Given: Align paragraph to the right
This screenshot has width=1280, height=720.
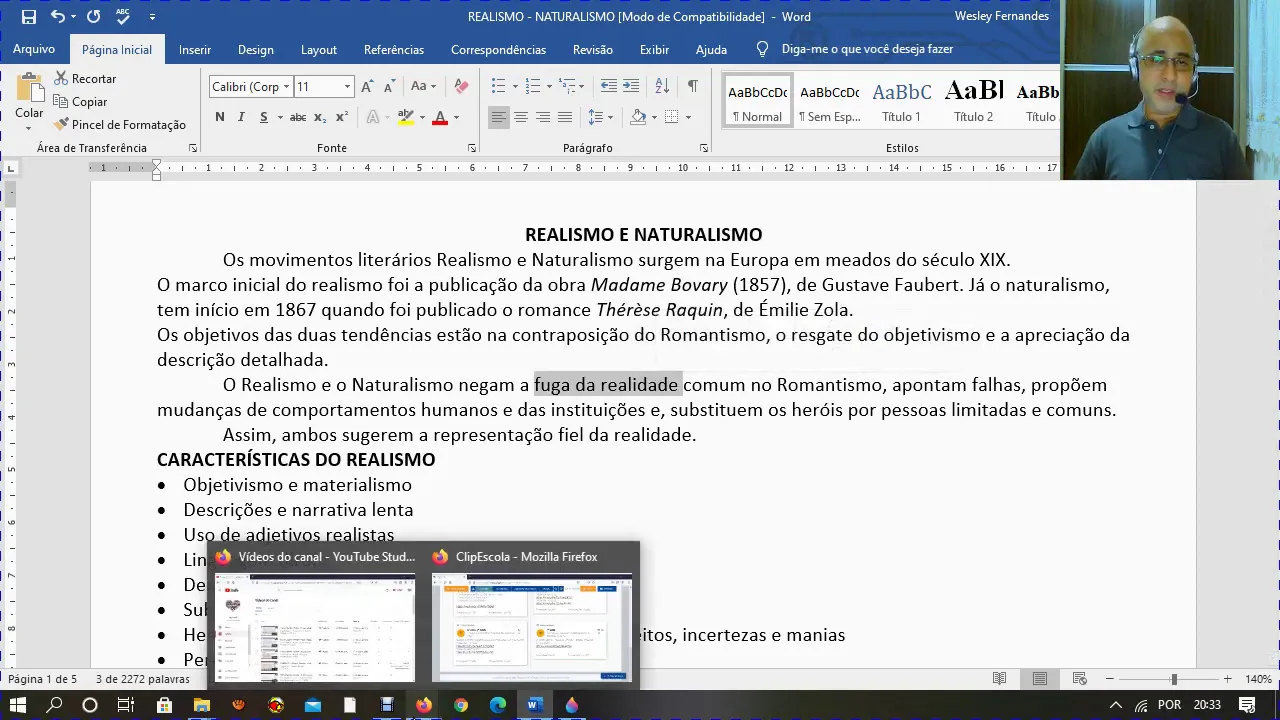Looking at the screenshot, I should point(543,118).
